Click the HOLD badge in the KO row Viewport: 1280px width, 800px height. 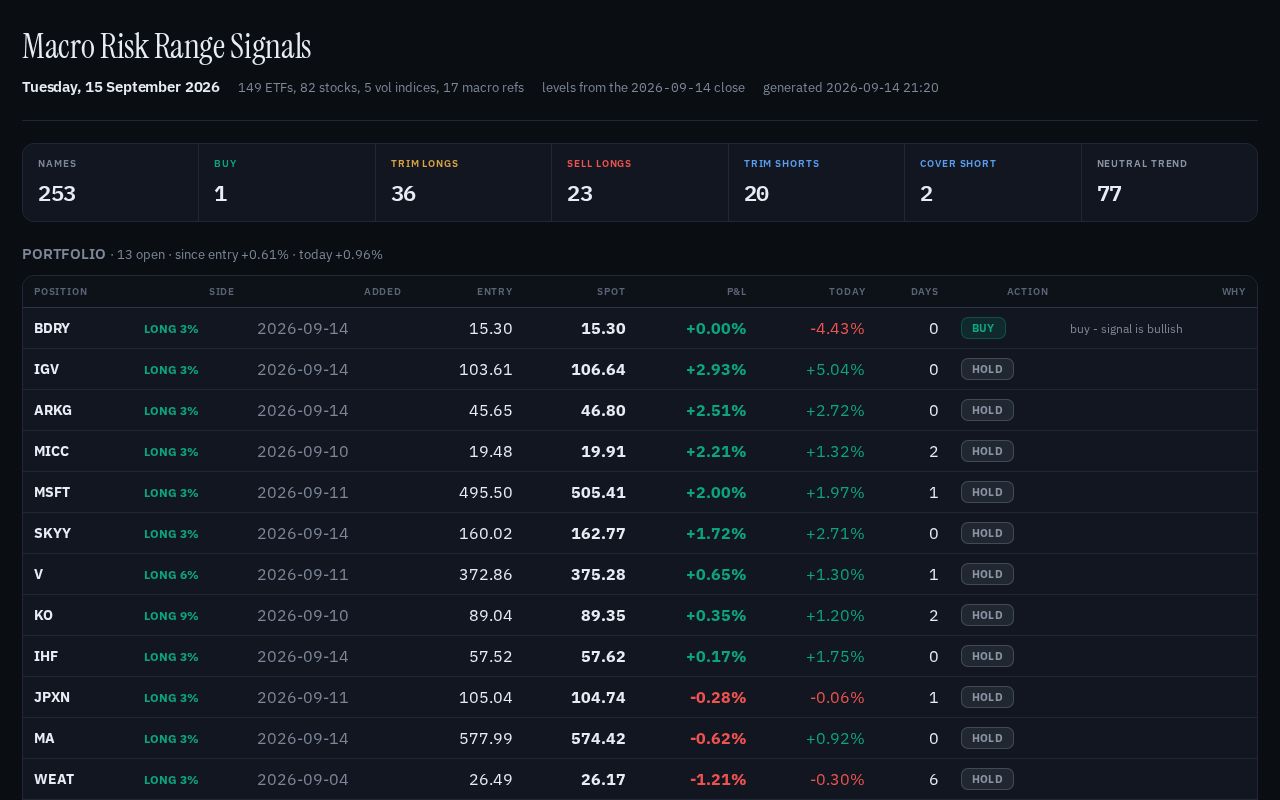tap(987, 615)
